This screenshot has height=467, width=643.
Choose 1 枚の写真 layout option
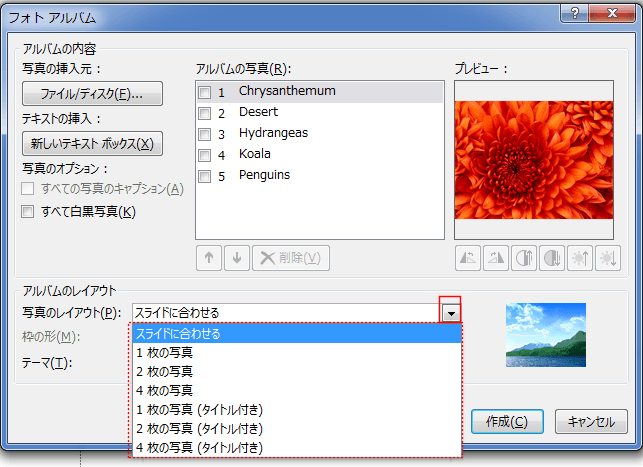point(297,353)
